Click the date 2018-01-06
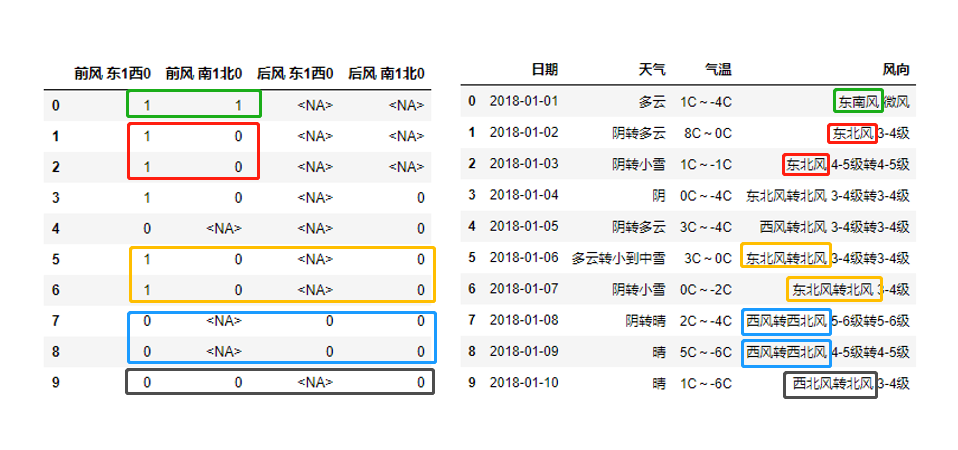This screenshot has width=958, height=450. pos(524,258)
